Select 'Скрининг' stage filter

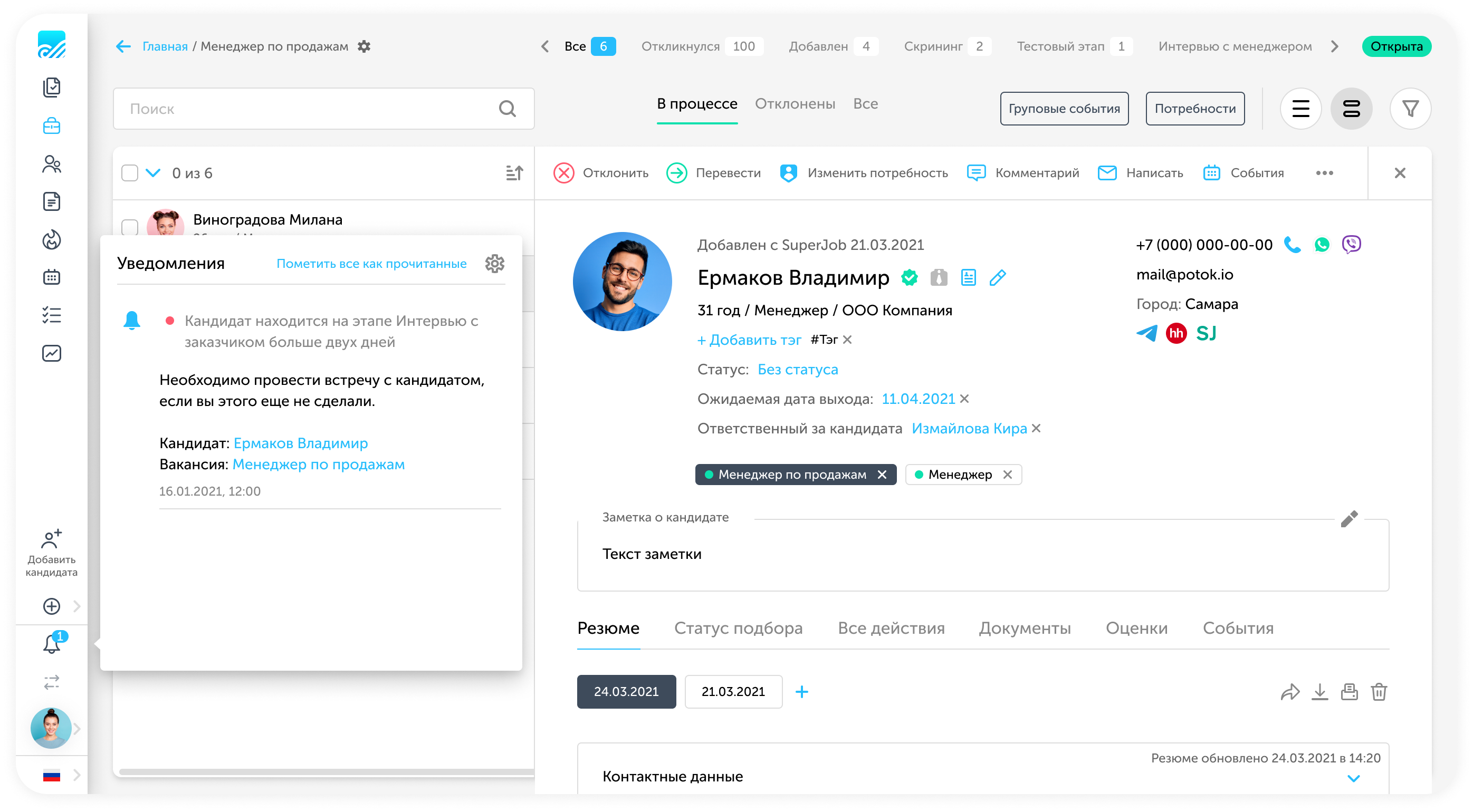coord(947,46)
